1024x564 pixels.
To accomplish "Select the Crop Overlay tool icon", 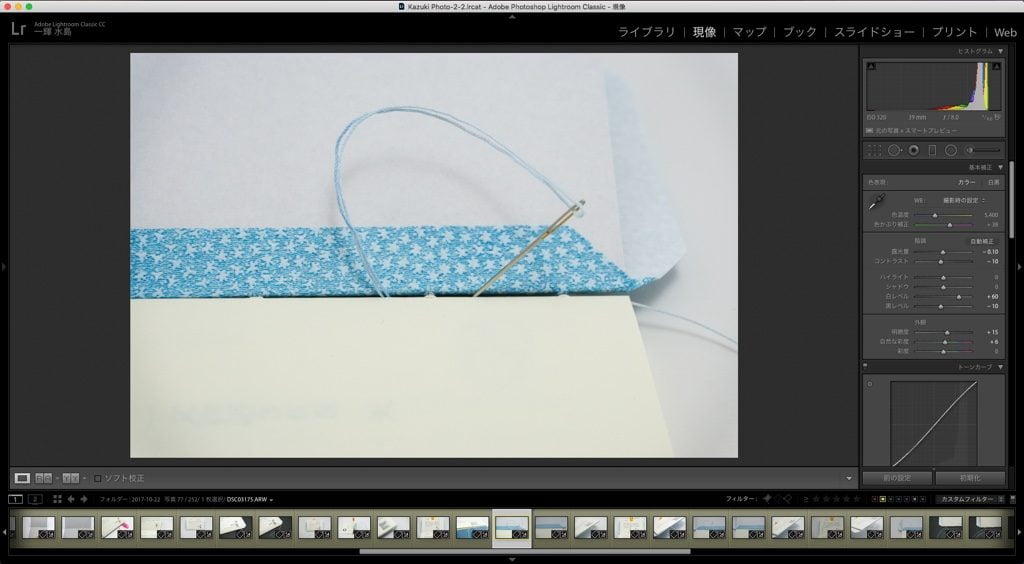I will pos(874,151).
